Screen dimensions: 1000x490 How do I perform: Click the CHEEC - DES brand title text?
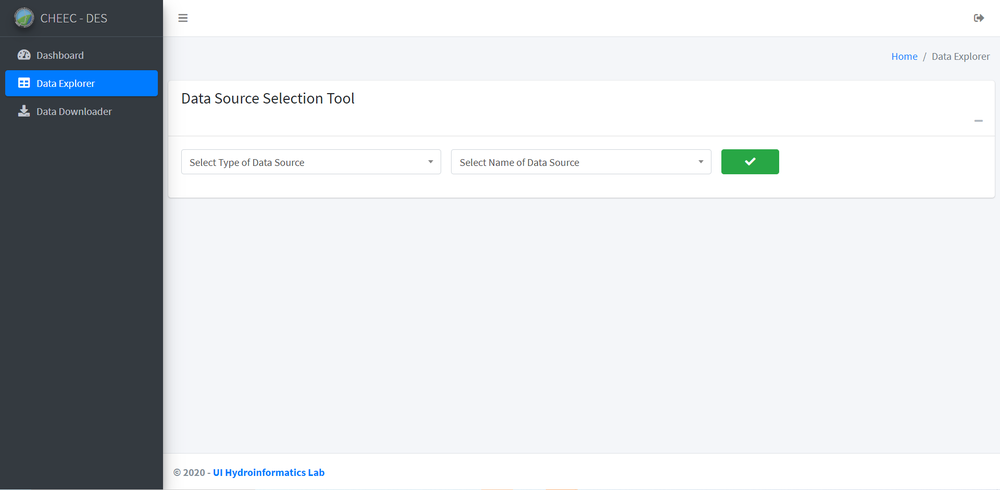[74, 18]
